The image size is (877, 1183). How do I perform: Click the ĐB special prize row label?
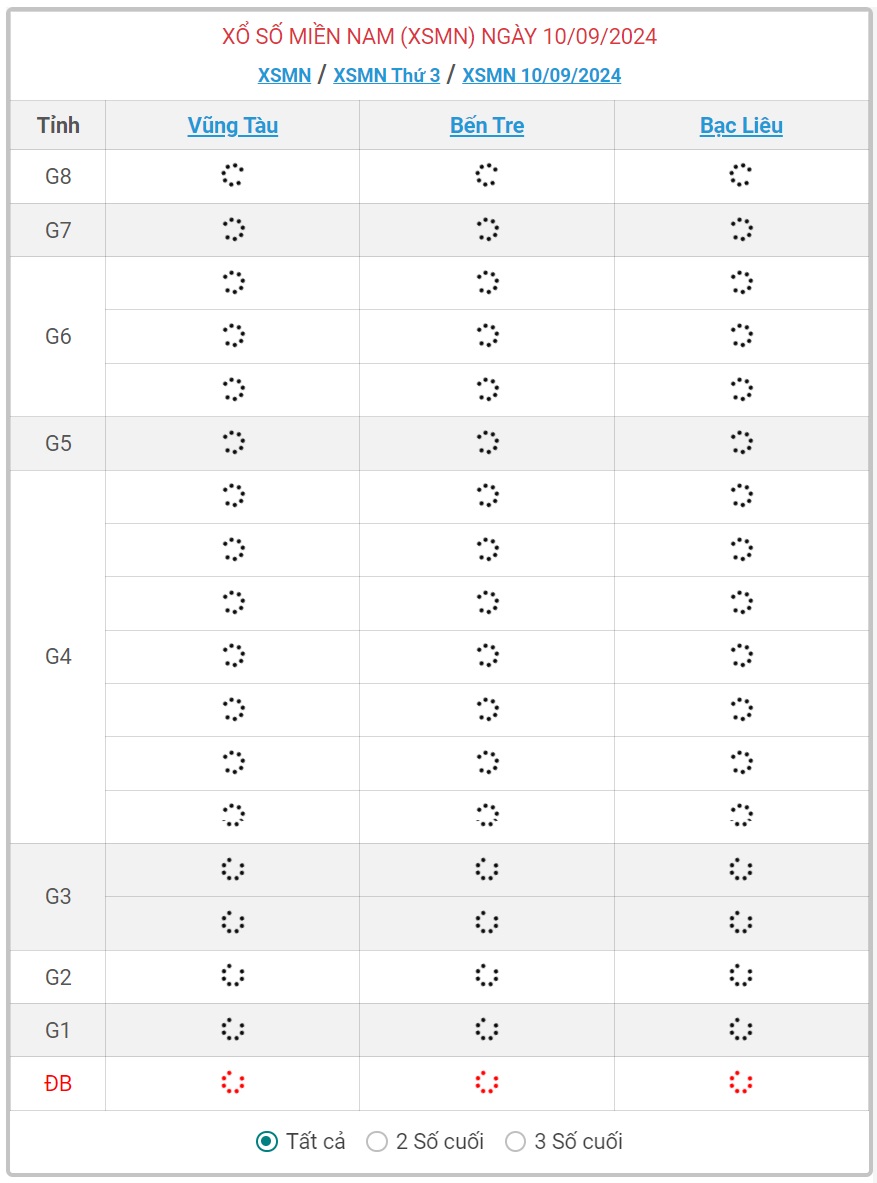pyautogui.click(x=58, y=1083)
